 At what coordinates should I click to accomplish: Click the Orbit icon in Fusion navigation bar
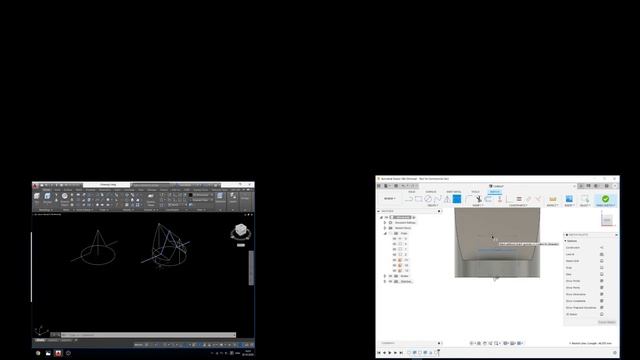(472, 343)
